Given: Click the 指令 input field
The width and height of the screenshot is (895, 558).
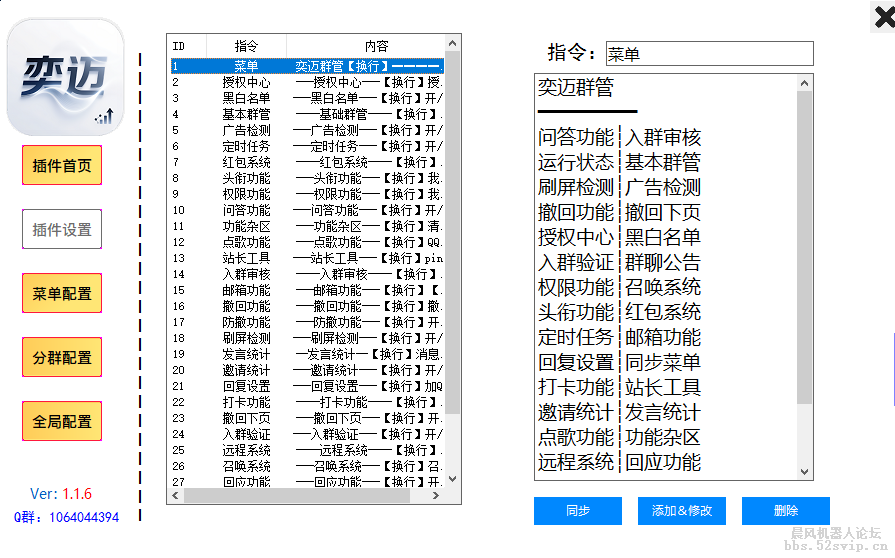Looking at the screenshot, I should 709,54.
